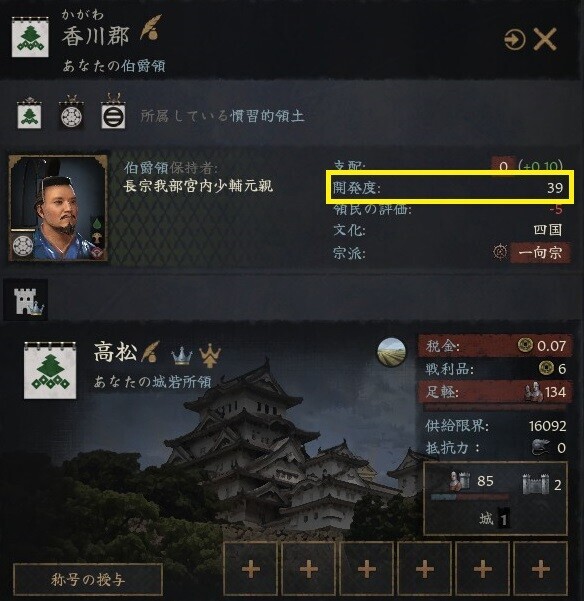Screen dimensions: 584x601
Task: Click the 四国 culture link
Action: tap(548, 230)
